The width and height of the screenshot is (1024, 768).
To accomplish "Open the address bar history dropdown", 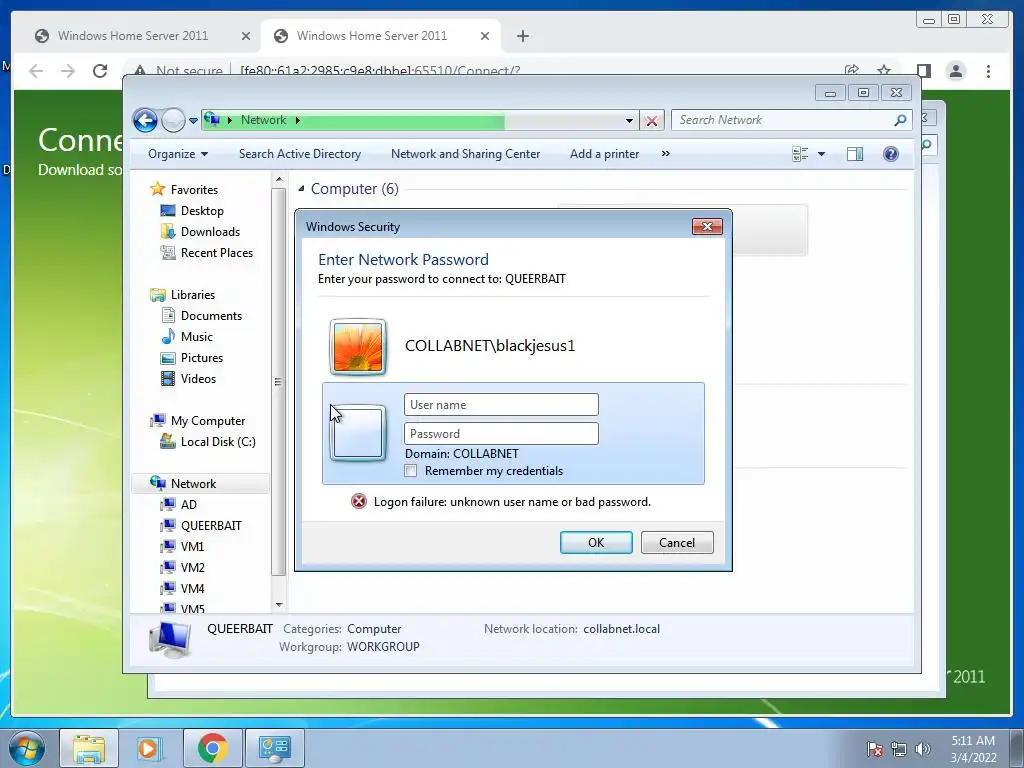I will coord(629,121).
